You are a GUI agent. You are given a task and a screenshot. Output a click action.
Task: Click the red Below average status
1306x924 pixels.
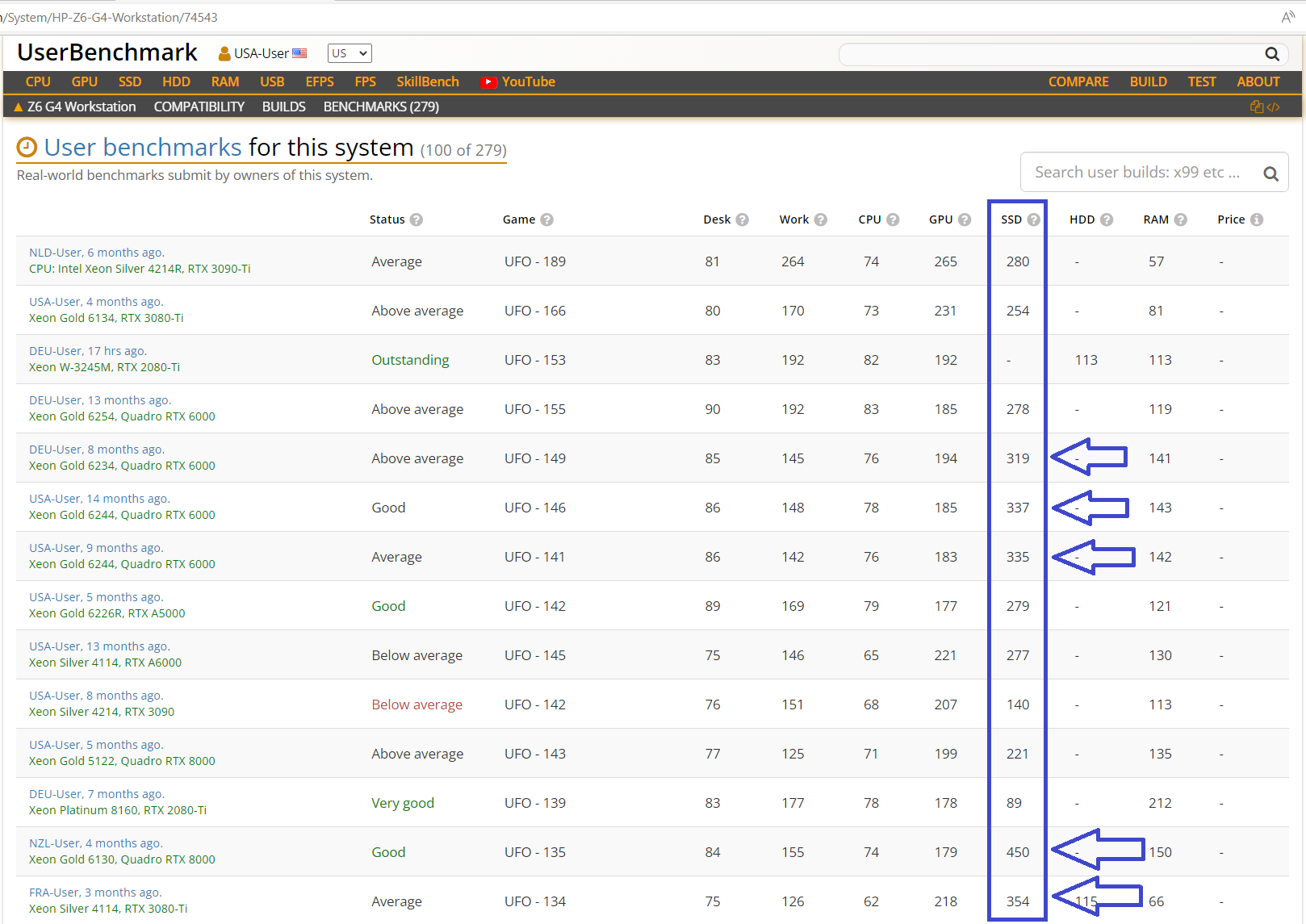tap(416, 704)
